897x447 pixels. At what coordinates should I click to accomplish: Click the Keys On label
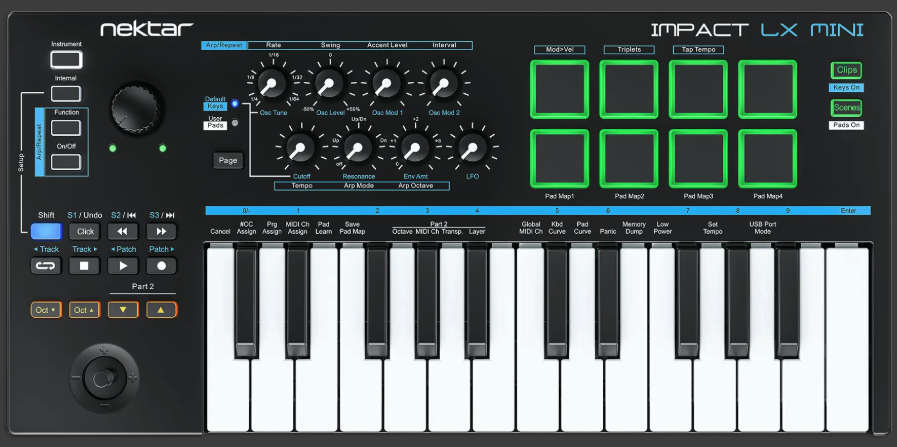click(x=846, y=88)
